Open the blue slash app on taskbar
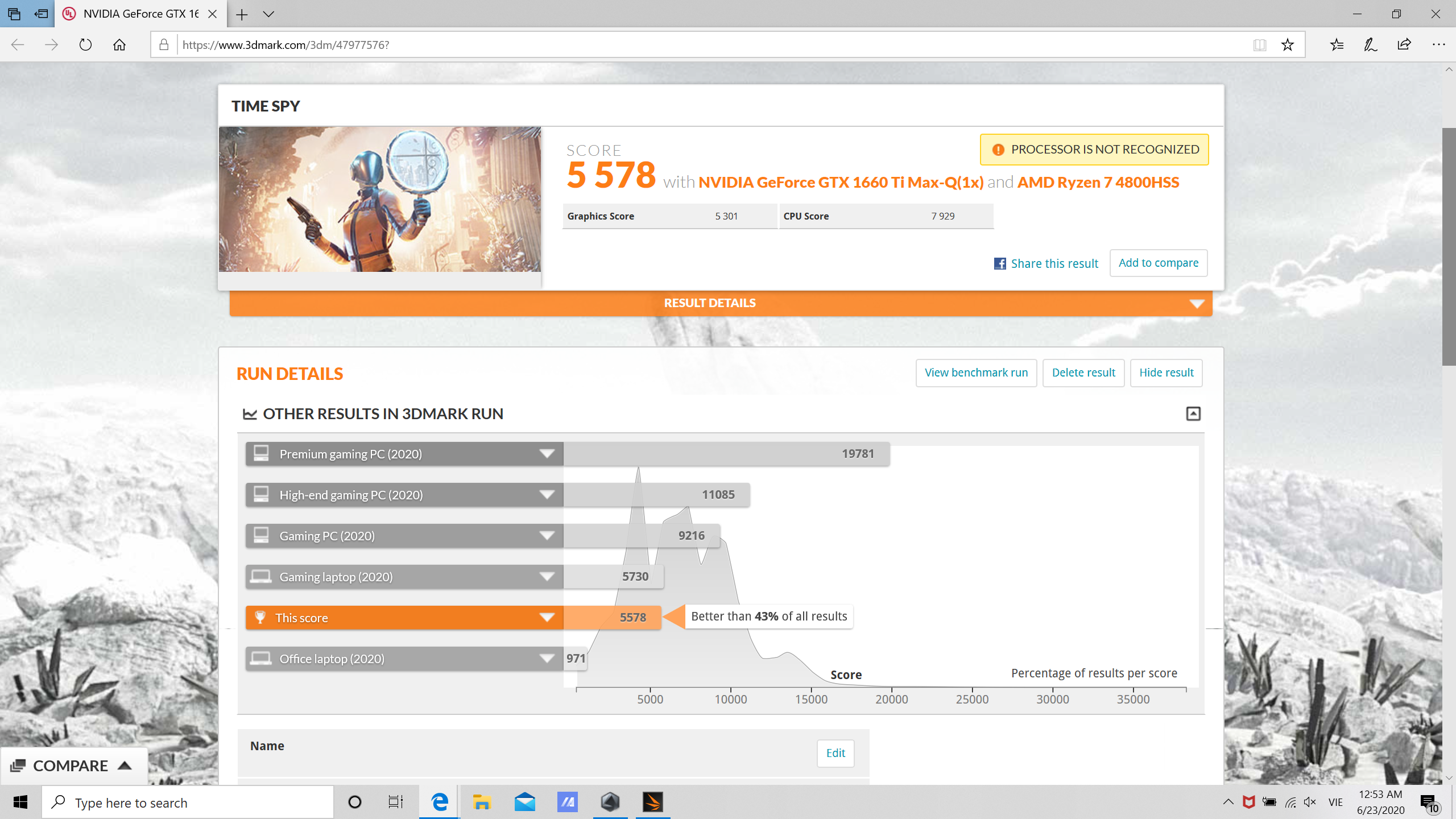This screenshot has height=819, width=1456. [x=567, y=802]
